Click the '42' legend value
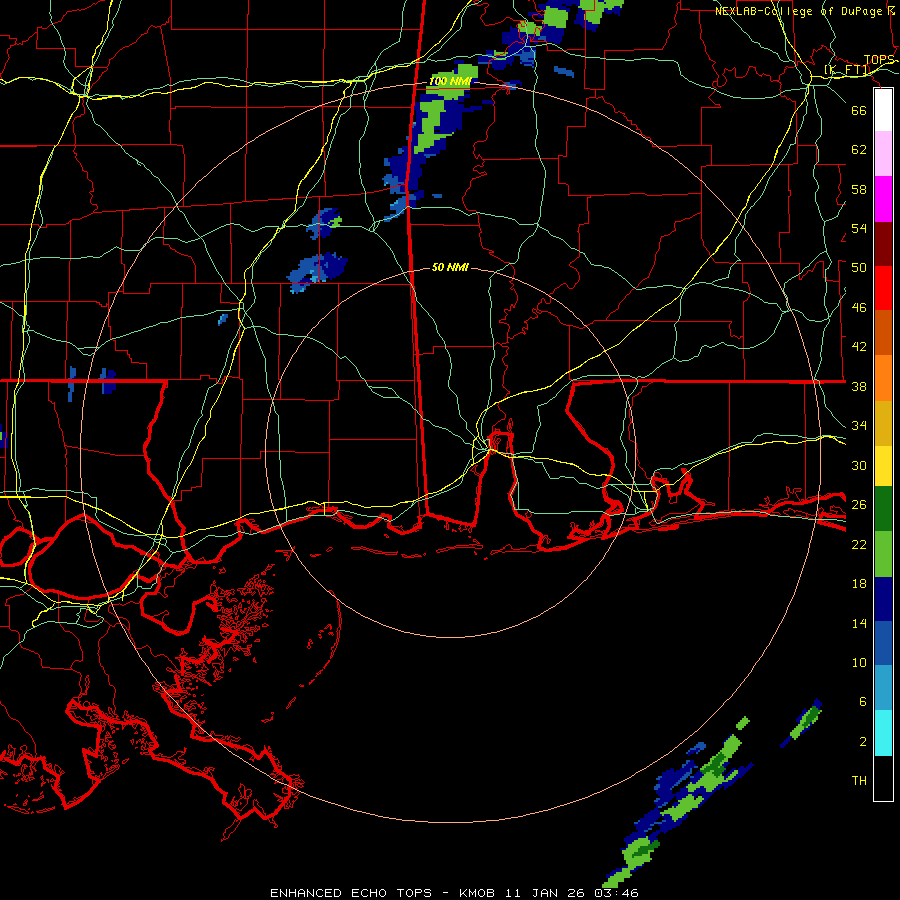Viewport: 900px width, 900px height. (859, 346)
